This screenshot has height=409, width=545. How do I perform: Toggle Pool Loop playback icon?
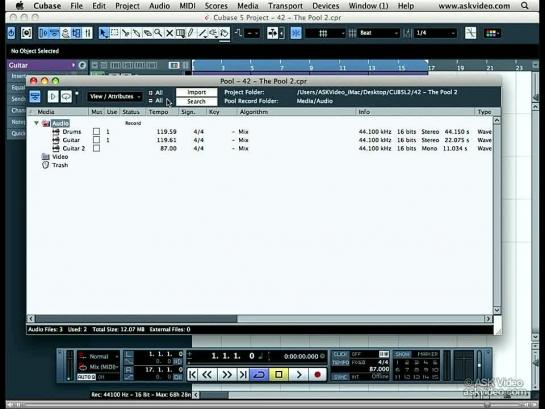coord(66,97)
